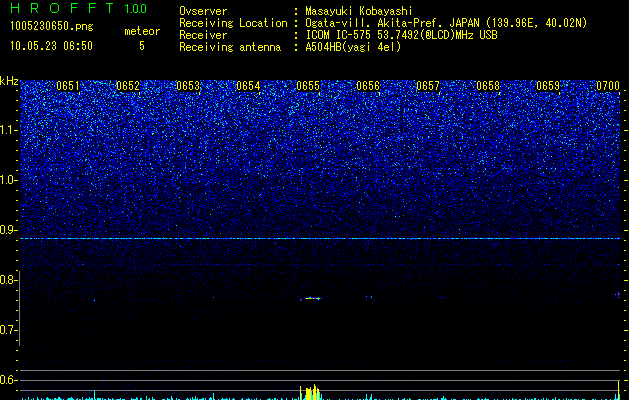The width and height of the screenshot is (629, 400).
Task: Select observer name Masayuki Kobayashi
Action: [x=359, y=12]
